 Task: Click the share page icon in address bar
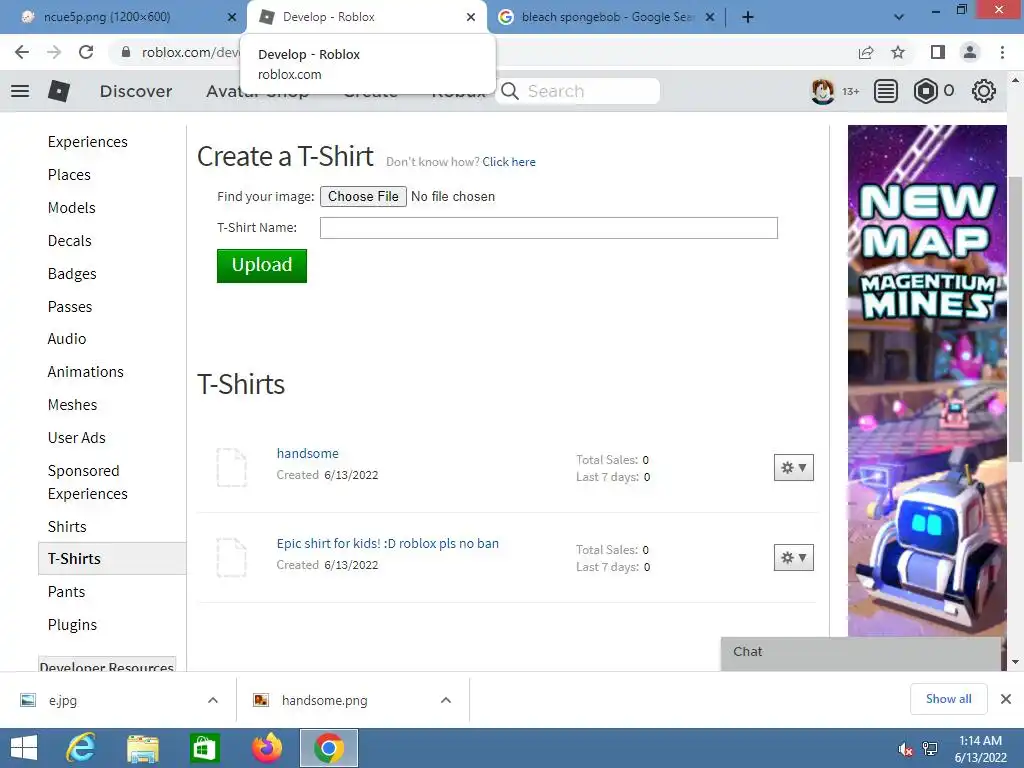coord(866,52)
